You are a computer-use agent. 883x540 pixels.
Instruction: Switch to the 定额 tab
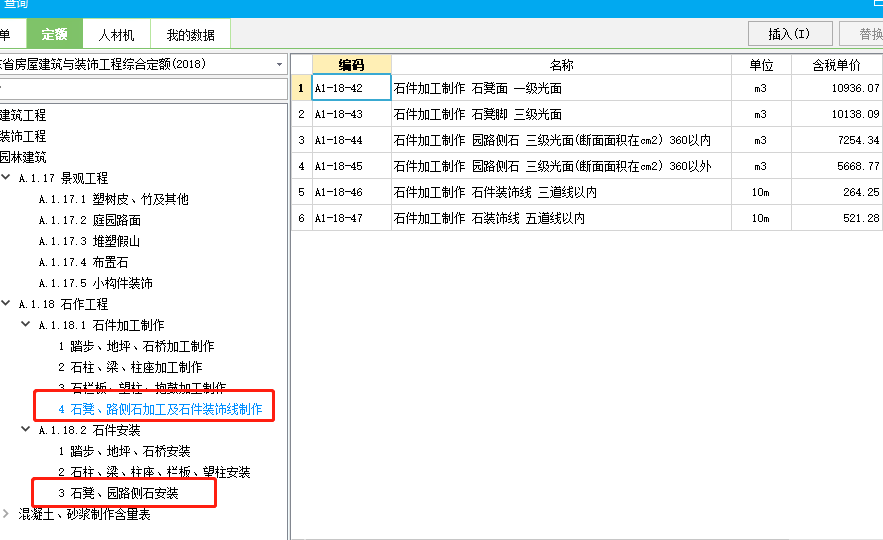click(55, 34)
